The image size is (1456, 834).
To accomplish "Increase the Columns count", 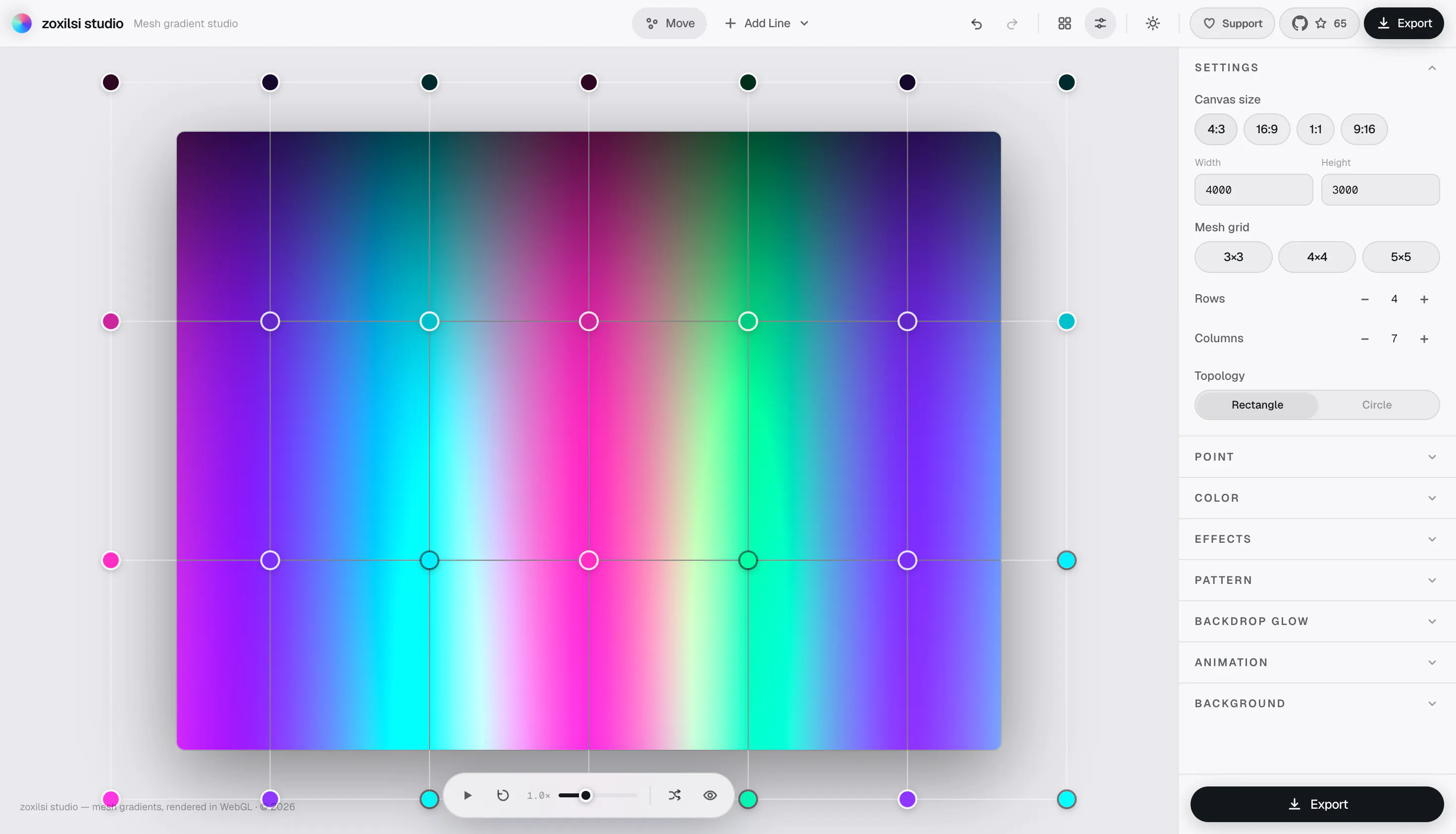I will pos(1424,339).
